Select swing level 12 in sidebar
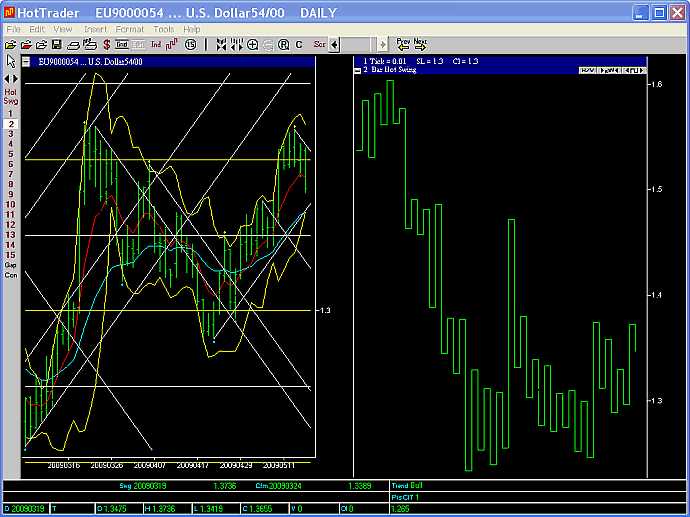This screenshot has width=690, height=517. click(x=11, y=225)
